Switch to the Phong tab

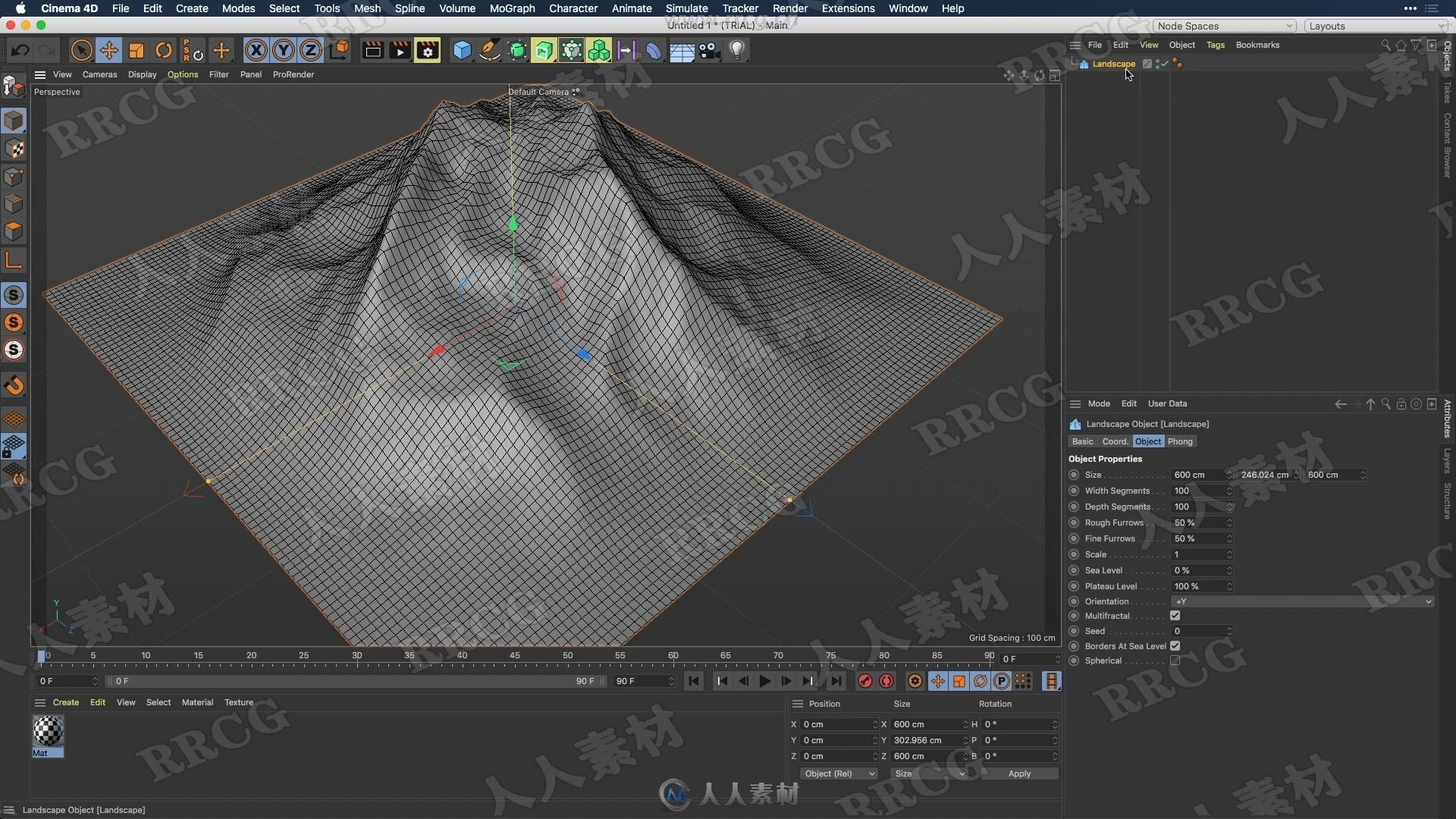pyautogui.click(x=1180, y=441)
